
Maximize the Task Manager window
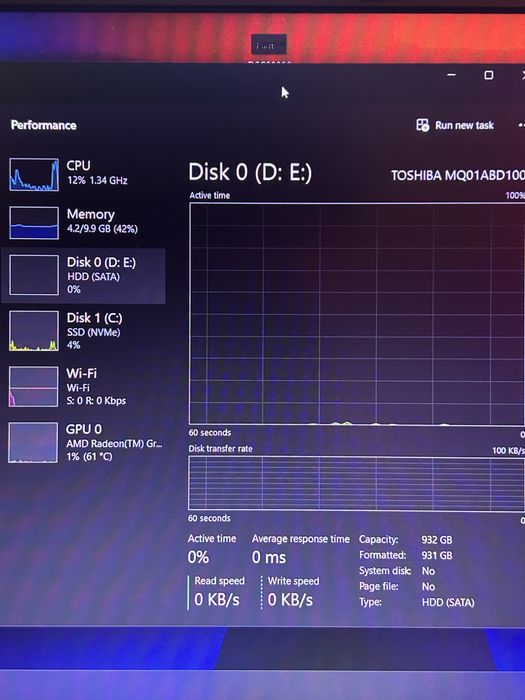pos(489,75)
